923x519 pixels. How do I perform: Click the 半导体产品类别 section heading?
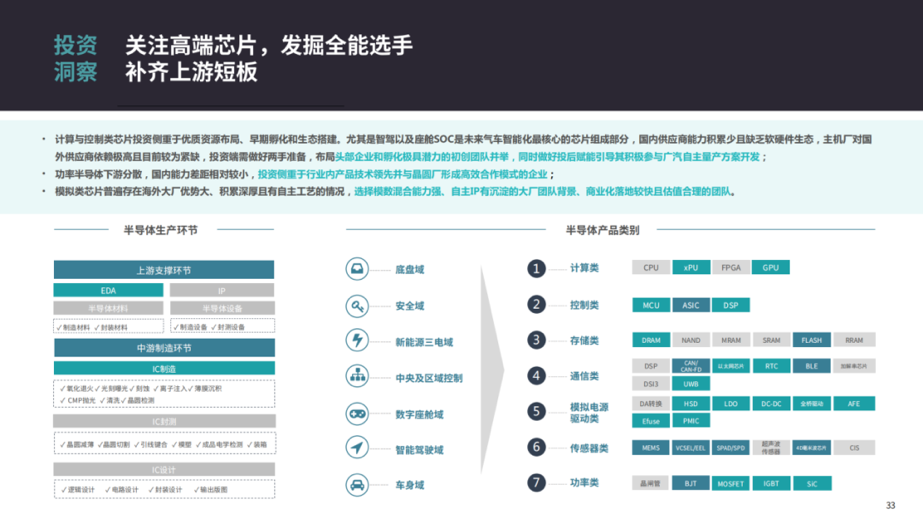click(602, 230)
